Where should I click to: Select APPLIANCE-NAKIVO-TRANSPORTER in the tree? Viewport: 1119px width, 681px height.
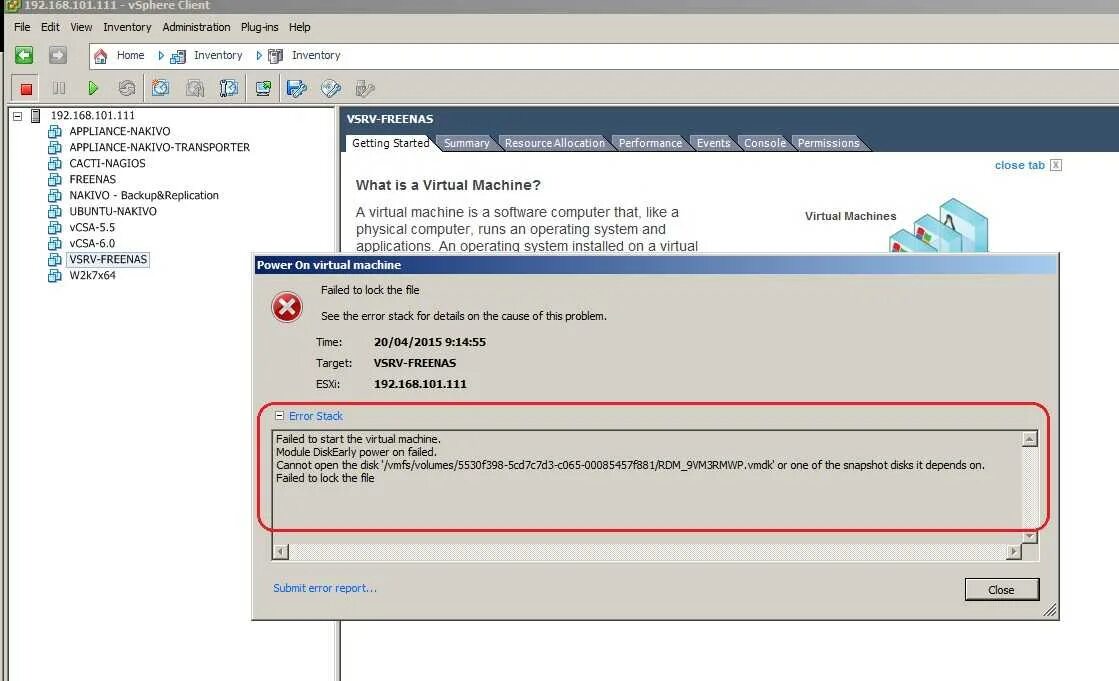click(x=159, y=147)
